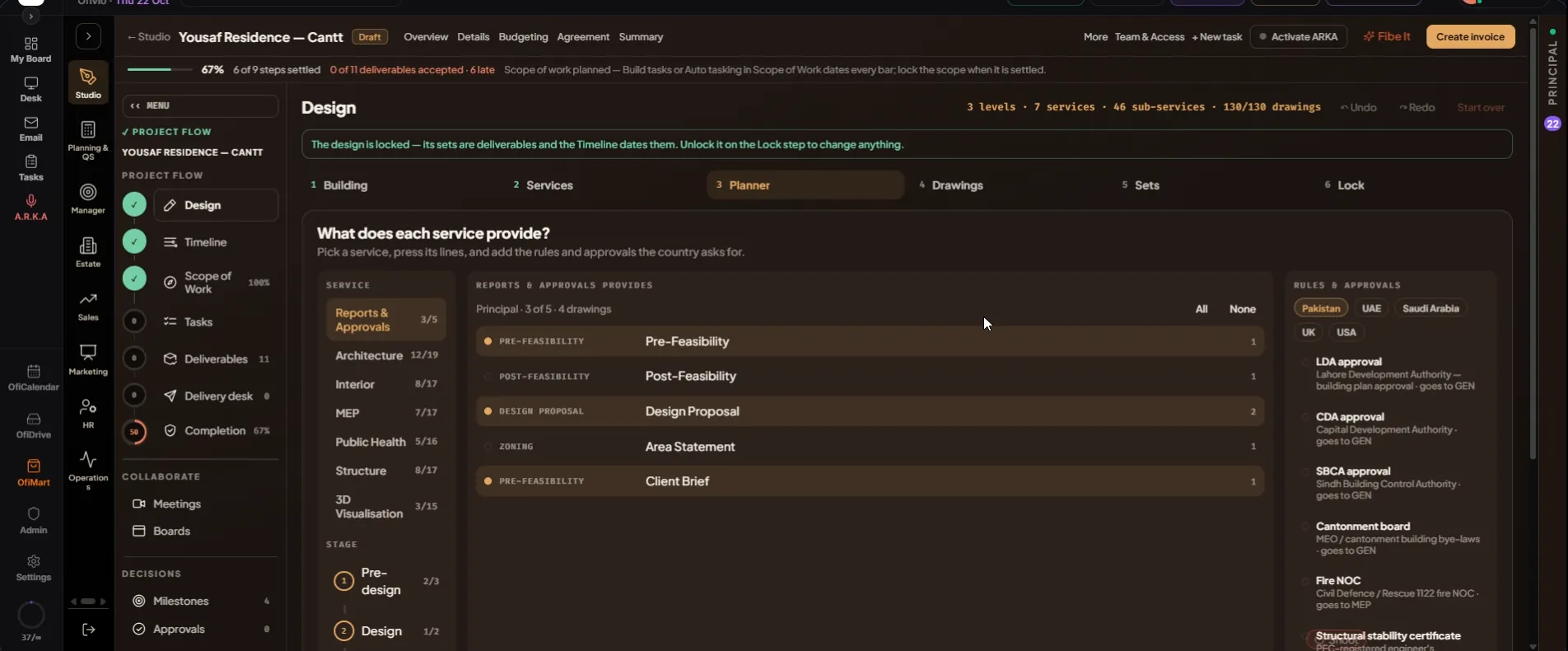Image resolution: width=1568 pixels, height=651 pixels.
Task: Toggle the Area Statement report row
Action: point(870,447)
